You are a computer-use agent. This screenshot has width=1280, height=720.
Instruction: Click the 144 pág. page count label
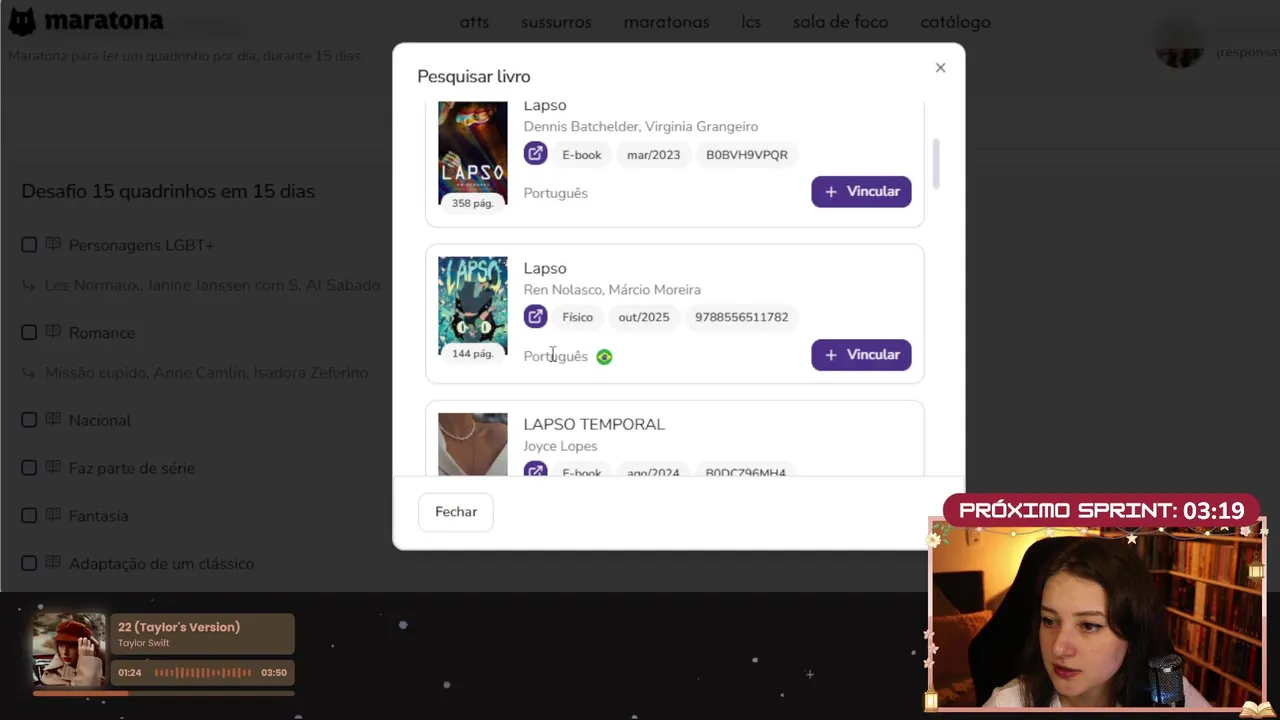472,353
